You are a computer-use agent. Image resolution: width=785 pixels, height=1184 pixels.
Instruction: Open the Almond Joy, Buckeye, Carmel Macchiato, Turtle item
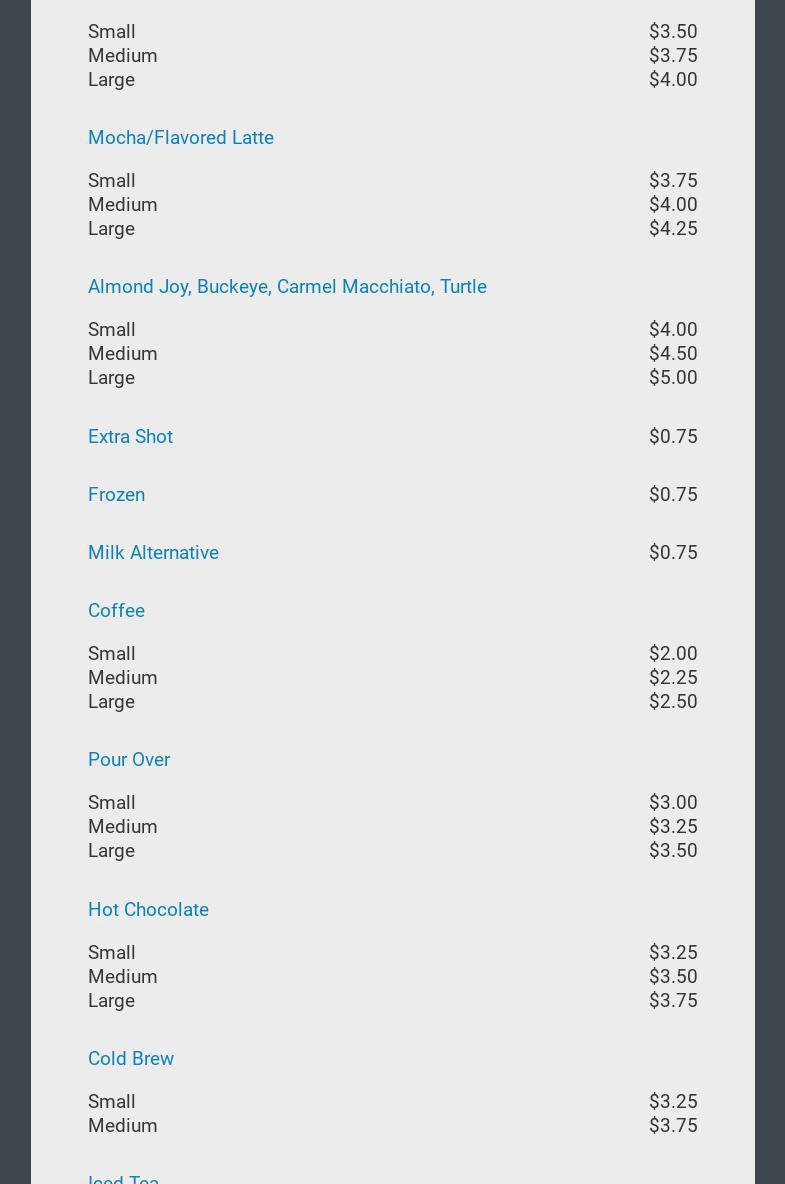287,287
